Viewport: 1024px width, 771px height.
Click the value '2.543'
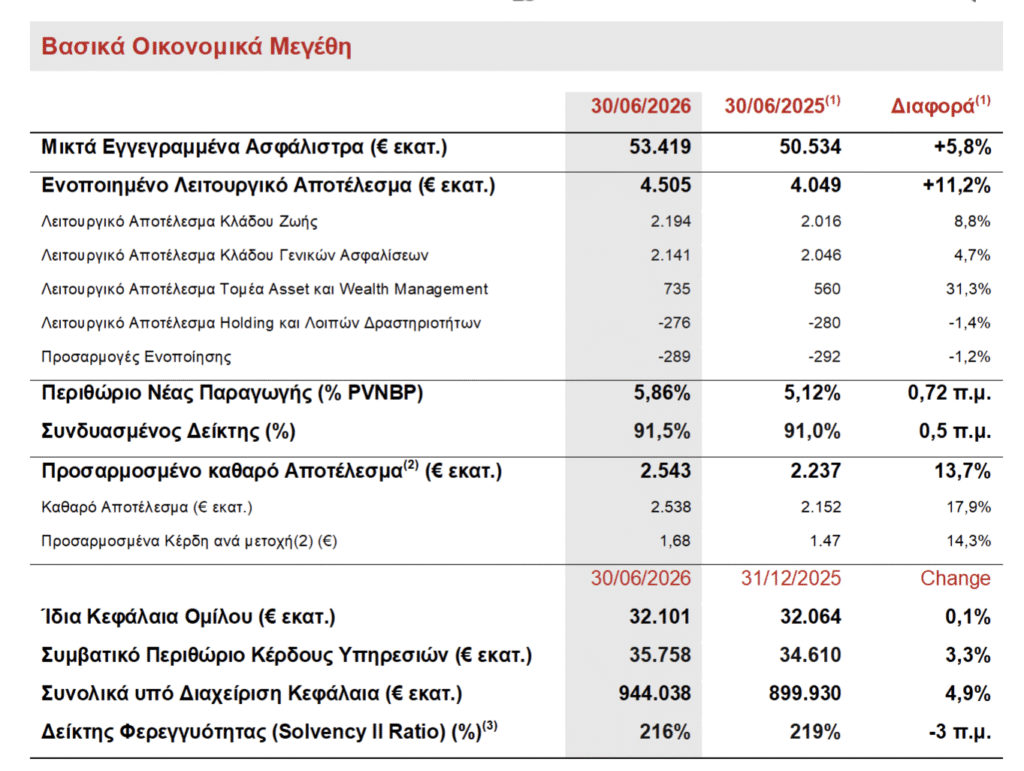pos(665,471)
